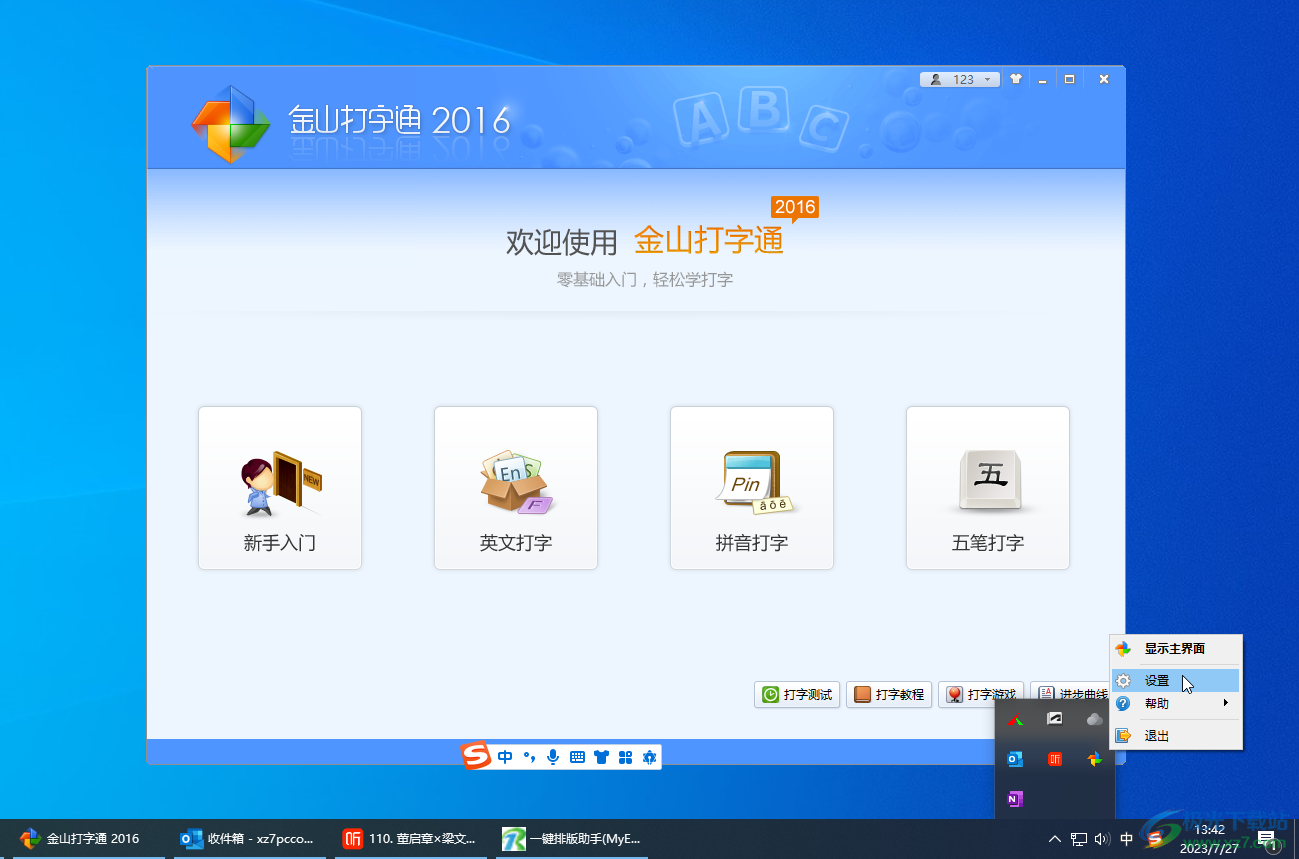Toggle punctuation mode on Sogou toolbar
This screenshot has width=1299, height=859.
tap(530, 757)
